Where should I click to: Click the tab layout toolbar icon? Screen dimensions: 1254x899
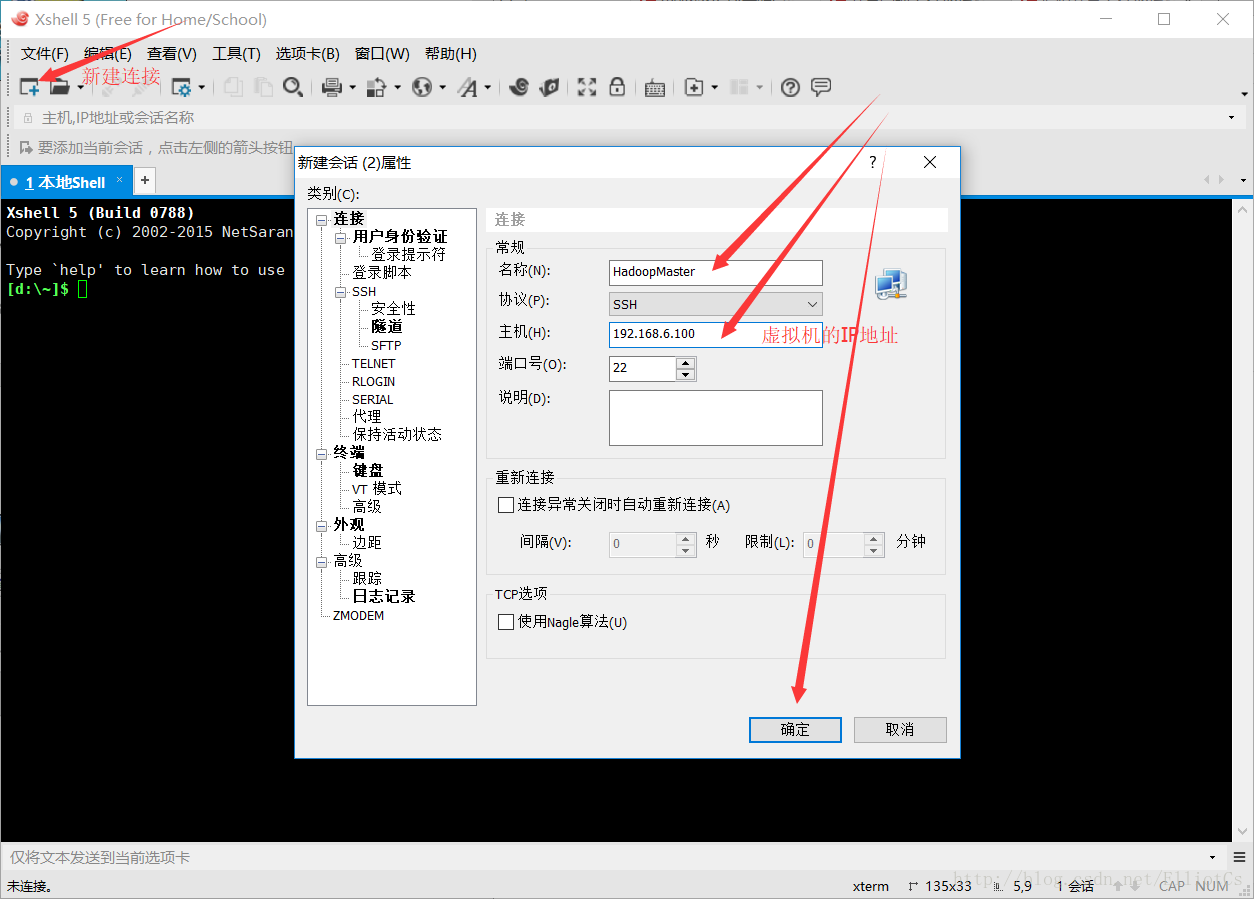(739, 87)
